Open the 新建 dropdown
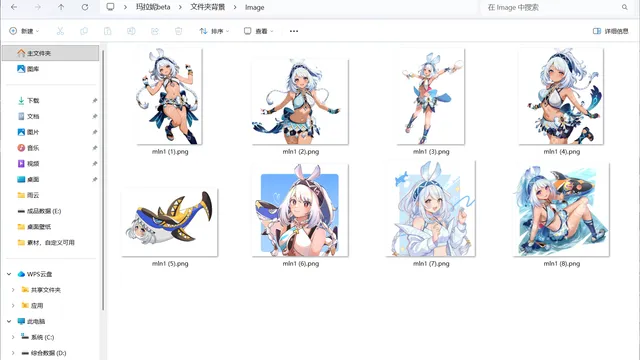 click(24, 31)
